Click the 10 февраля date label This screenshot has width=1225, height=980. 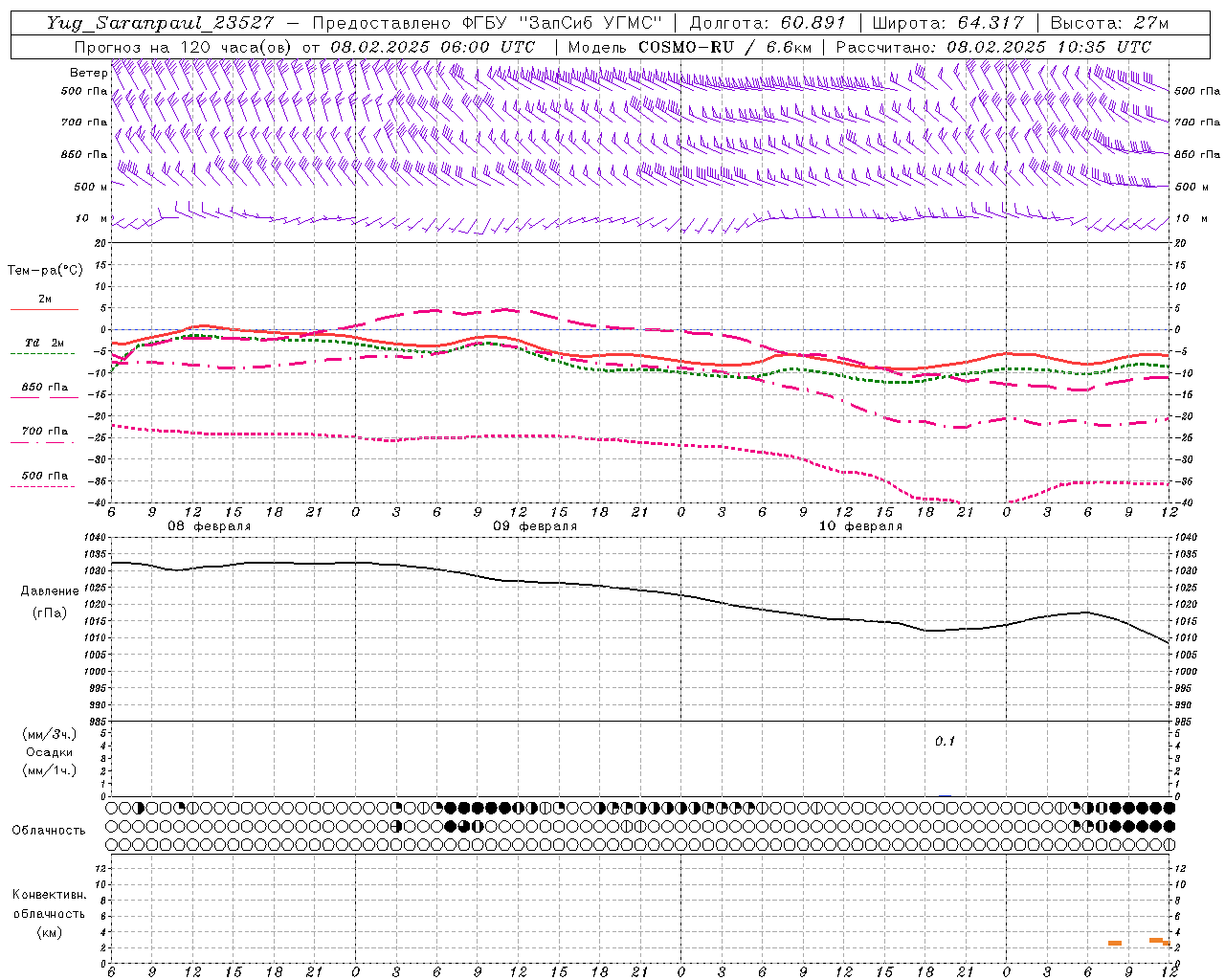[860, 526]
